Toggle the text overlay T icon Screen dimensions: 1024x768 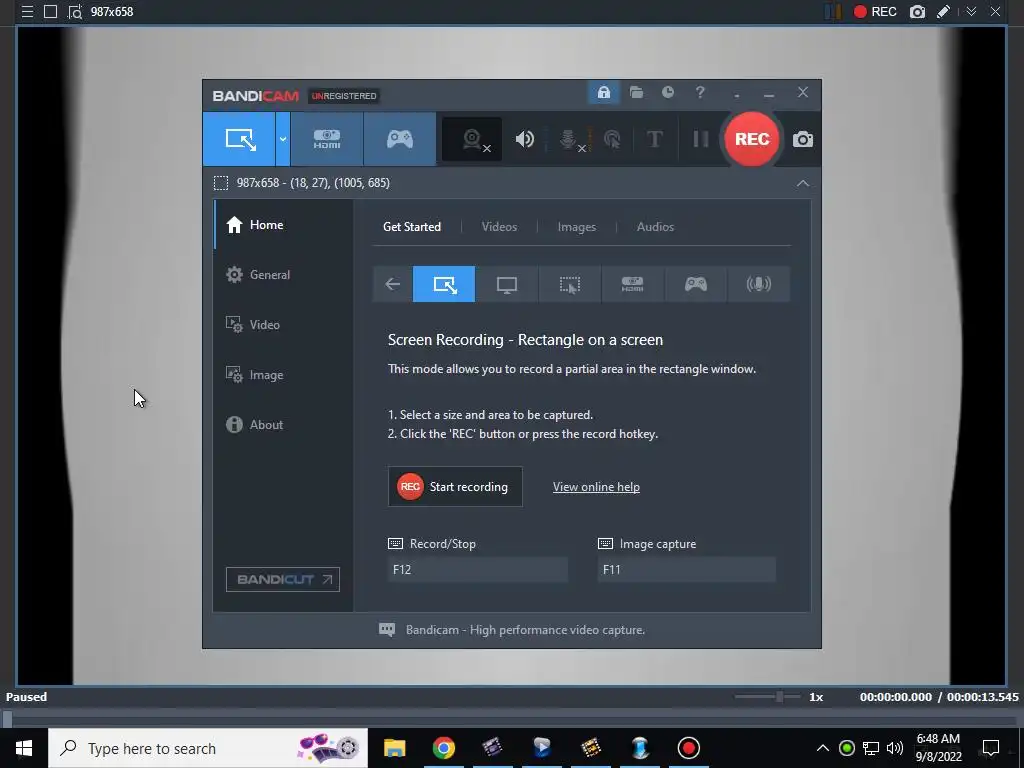(654, 139)
